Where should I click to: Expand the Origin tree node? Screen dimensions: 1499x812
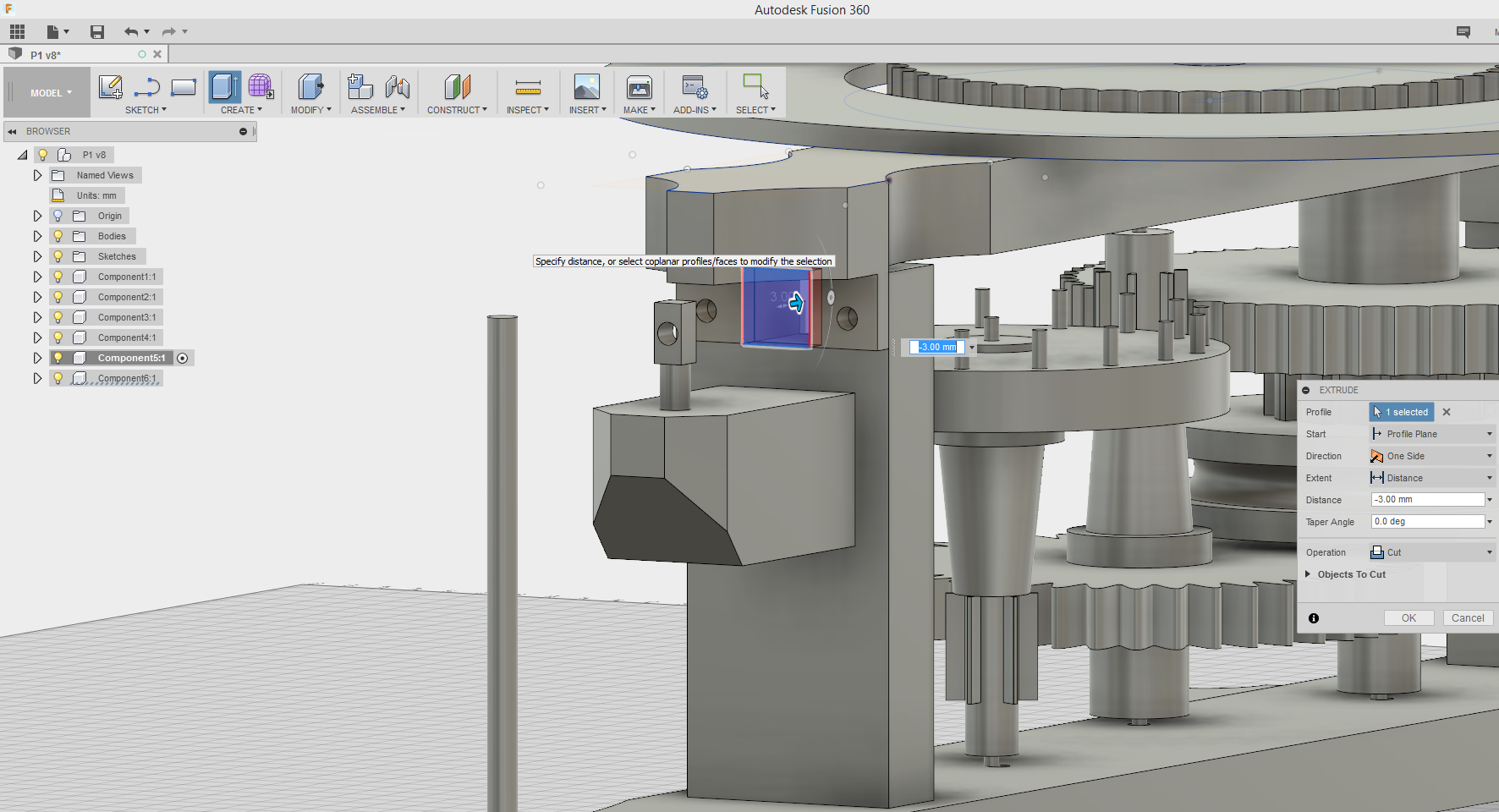coord(37,216)
